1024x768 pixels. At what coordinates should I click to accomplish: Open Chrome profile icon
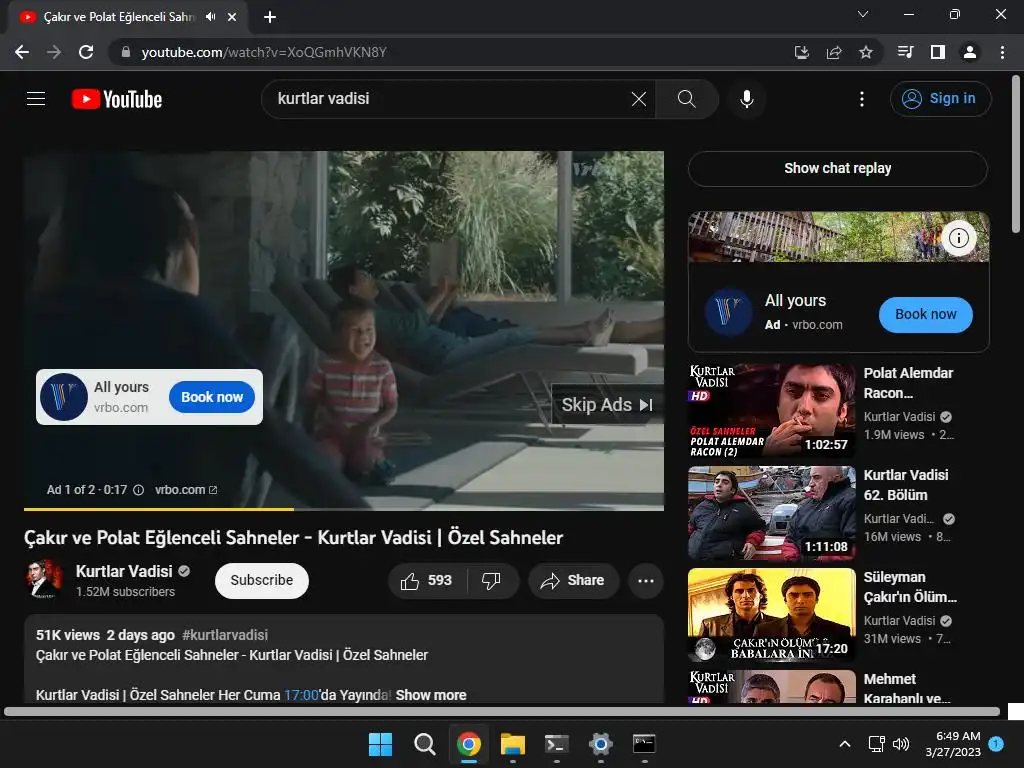(970, 52)
